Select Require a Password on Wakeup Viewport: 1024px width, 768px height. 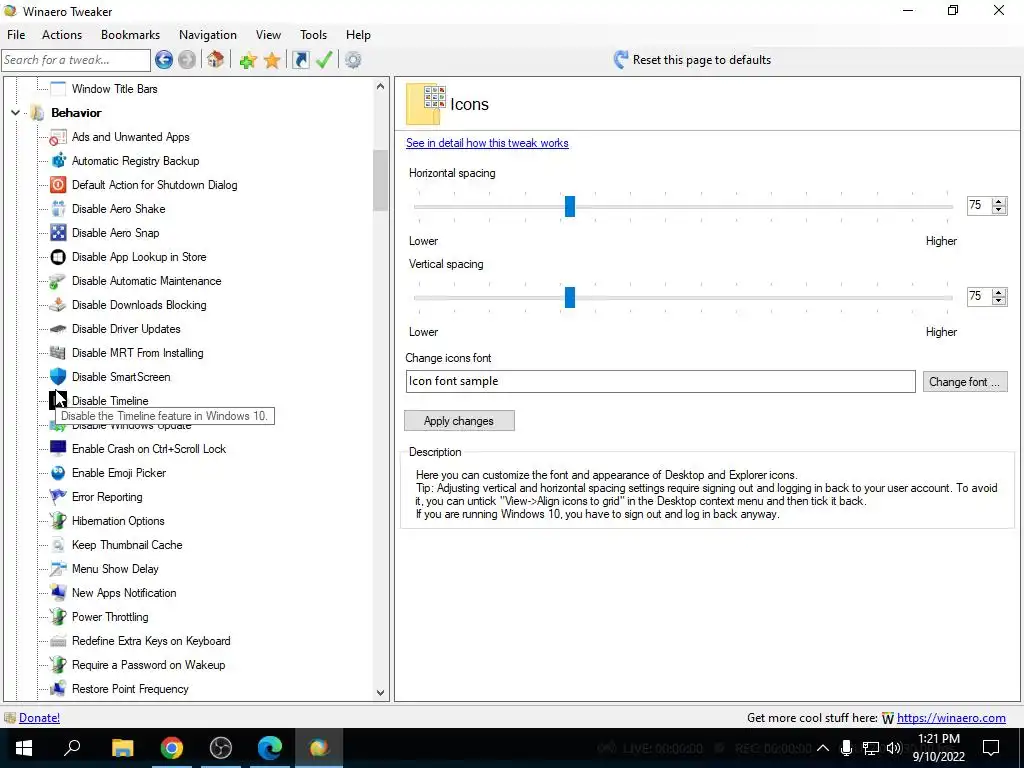tap(148, 665)
